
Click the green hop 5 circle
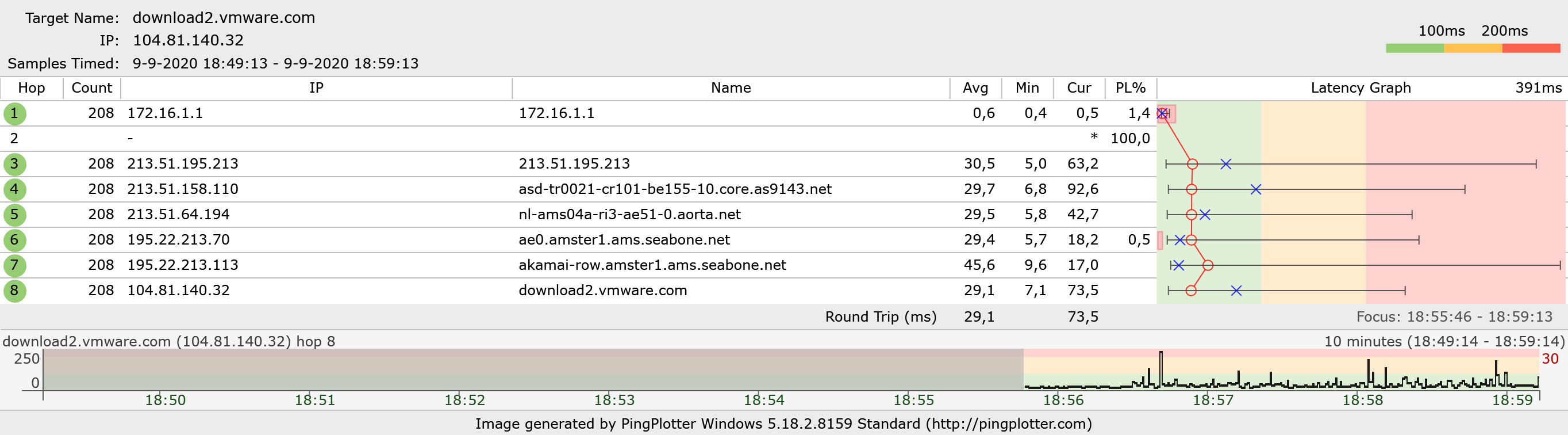coord(14,215)
